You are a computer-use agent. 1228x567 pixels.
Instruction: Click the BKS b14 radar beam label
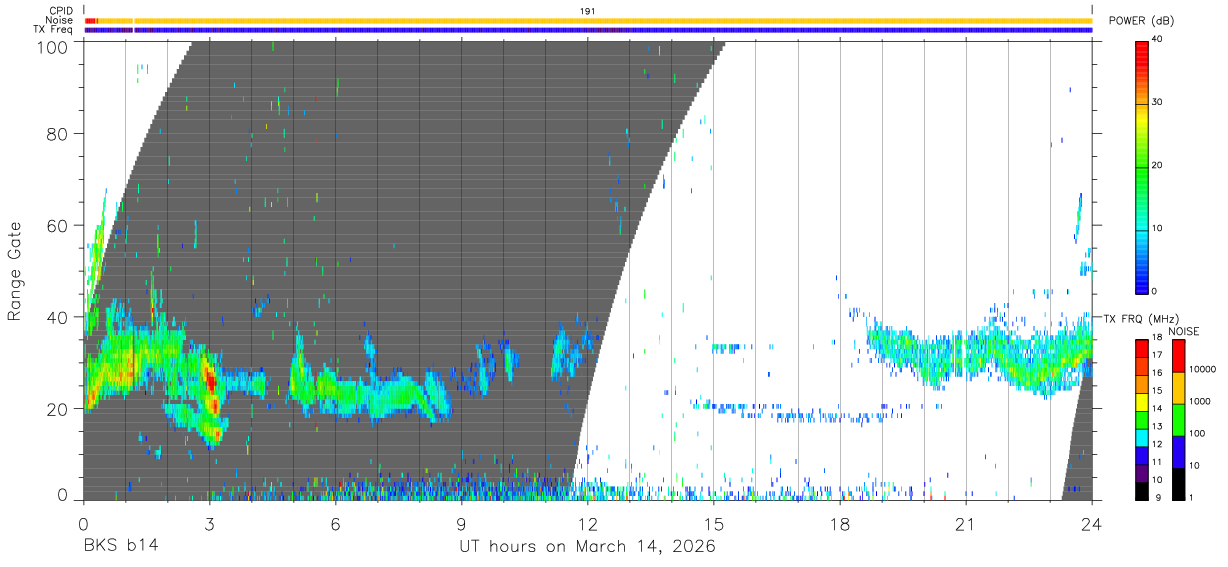point(120,547)
